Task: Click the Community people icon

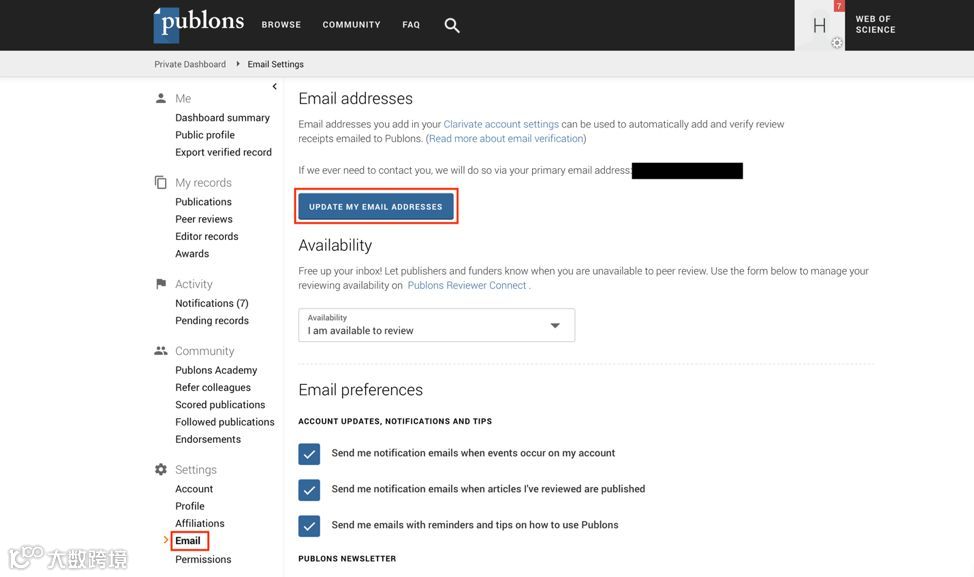Action: pyautogui.click(x=161, y=351)
